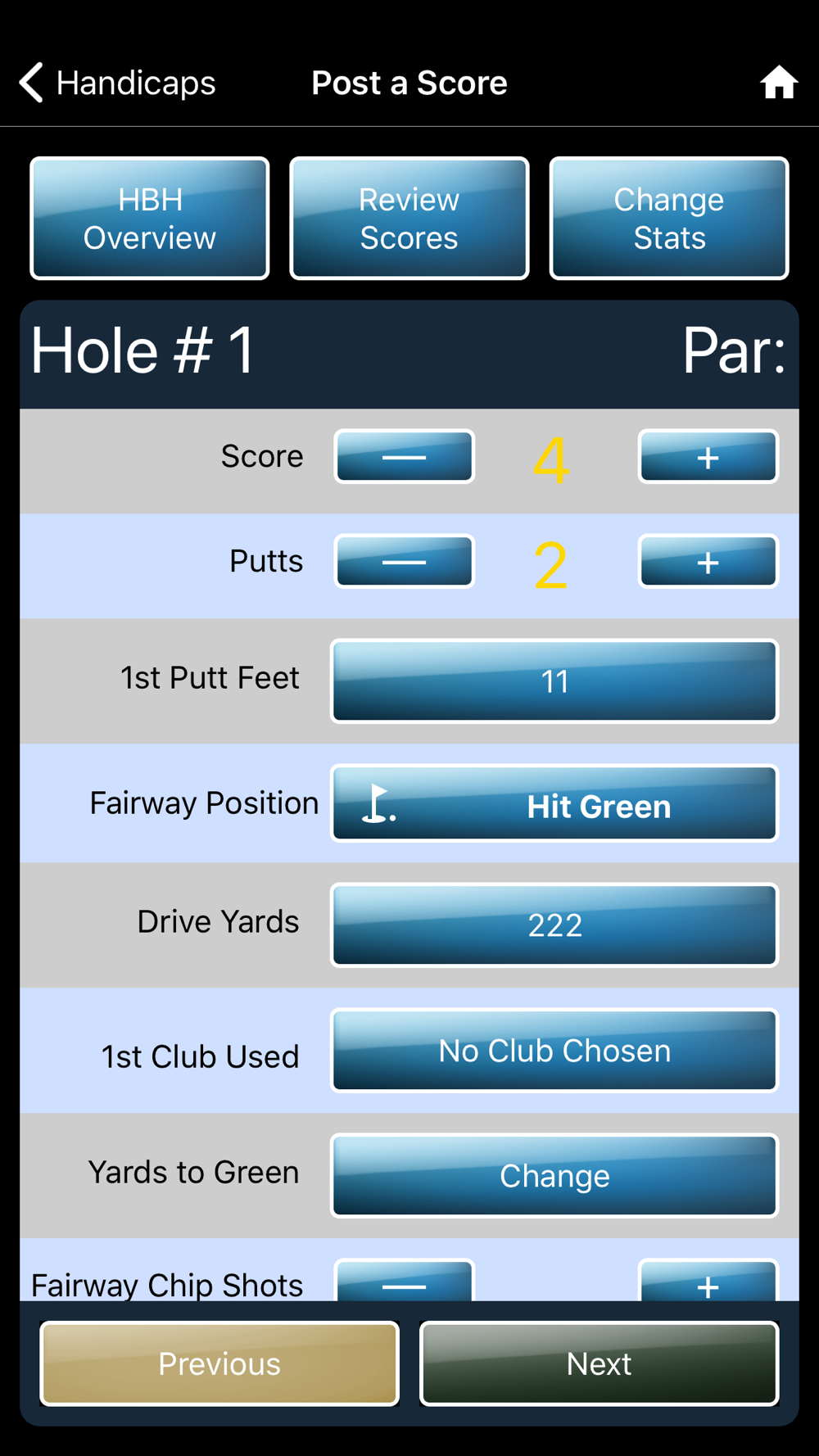Tap the flag icon on Hit Green
819x1456 pixels.
coord(378,803)
